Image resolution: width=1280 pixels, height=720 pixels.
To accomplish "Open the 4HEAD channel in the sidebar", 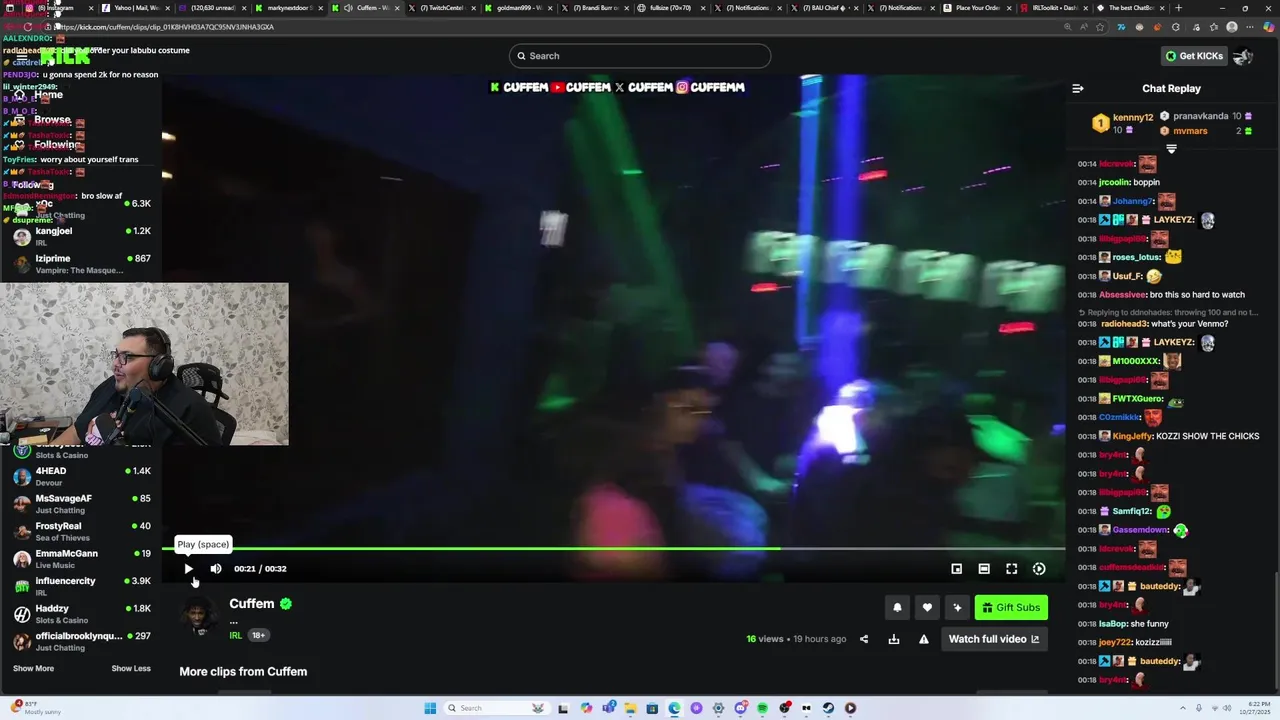I will coord(81,476).
